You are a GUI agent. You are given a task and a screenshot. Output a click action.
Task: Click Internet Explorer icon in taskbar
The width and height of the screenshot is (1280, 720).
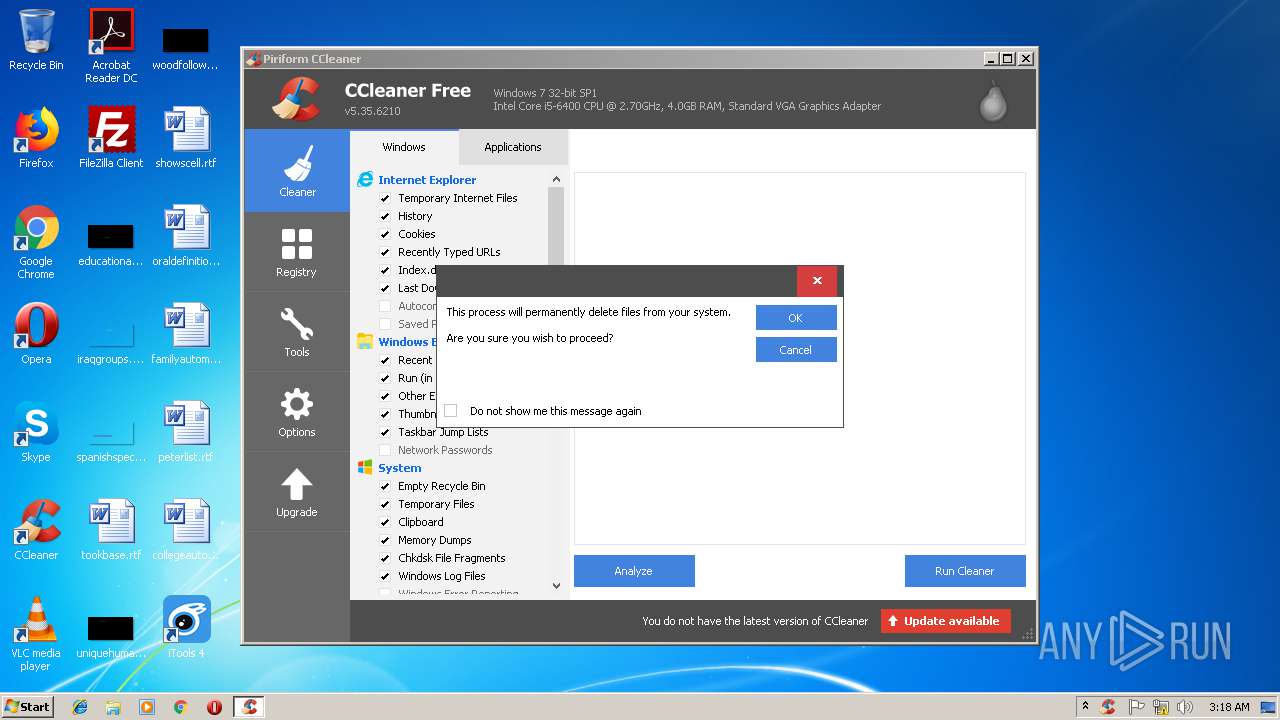80,707
